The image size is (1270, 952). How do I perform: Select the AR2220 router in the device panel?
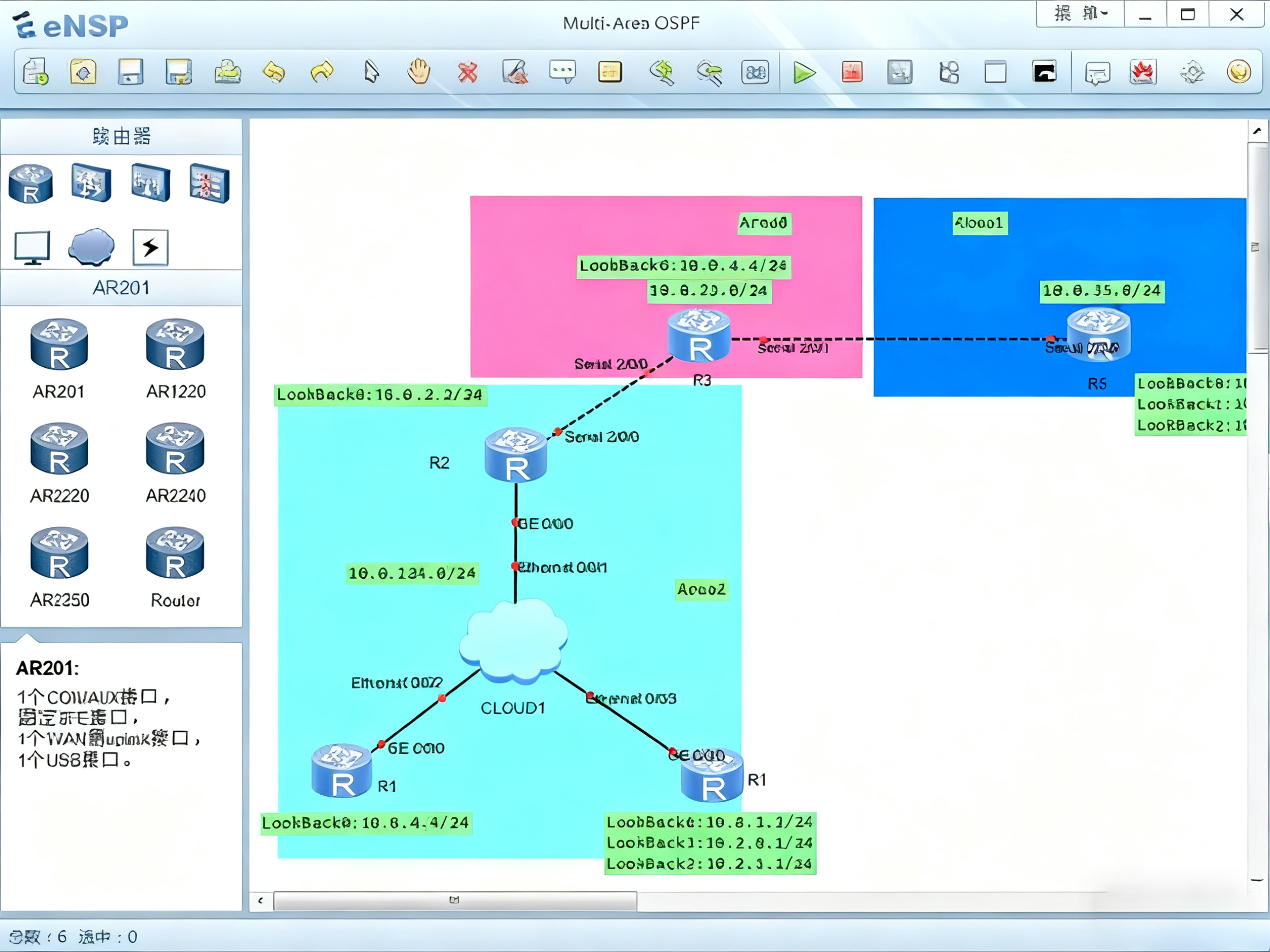pos(59,450)
